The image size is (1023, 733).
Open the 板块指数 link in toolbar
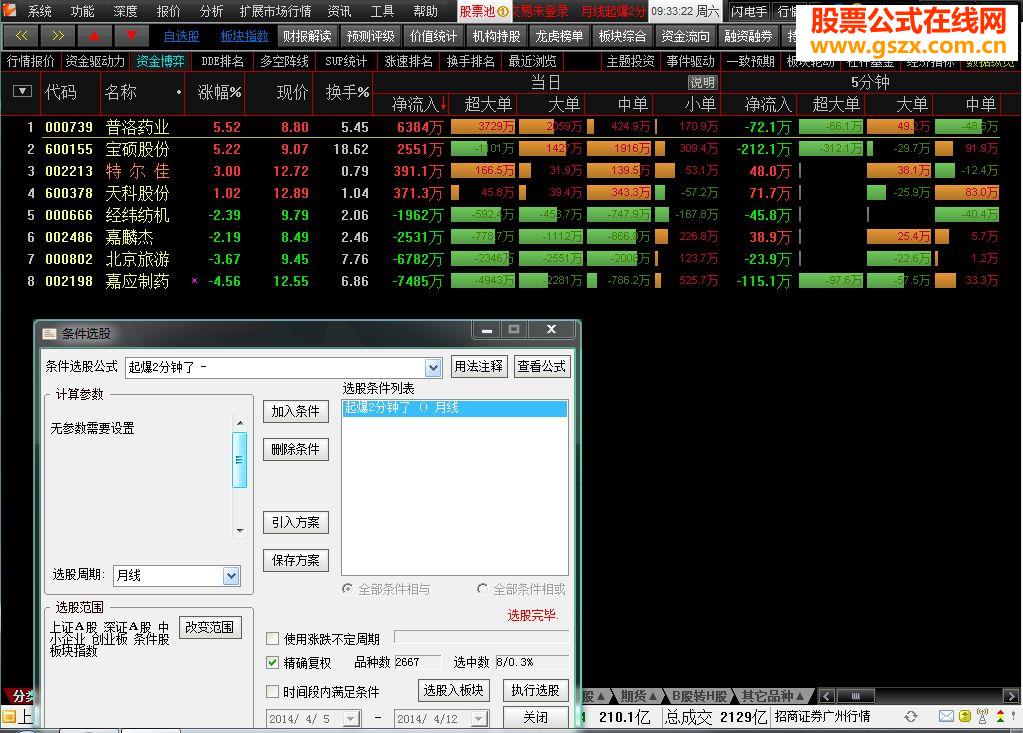point(244,37)
